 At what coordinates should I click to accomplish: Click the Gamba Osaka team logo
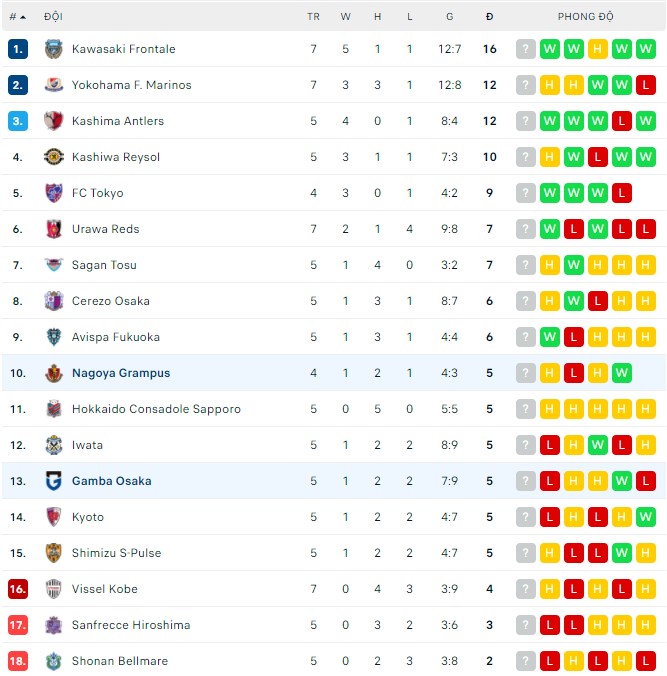click(53, 481)
